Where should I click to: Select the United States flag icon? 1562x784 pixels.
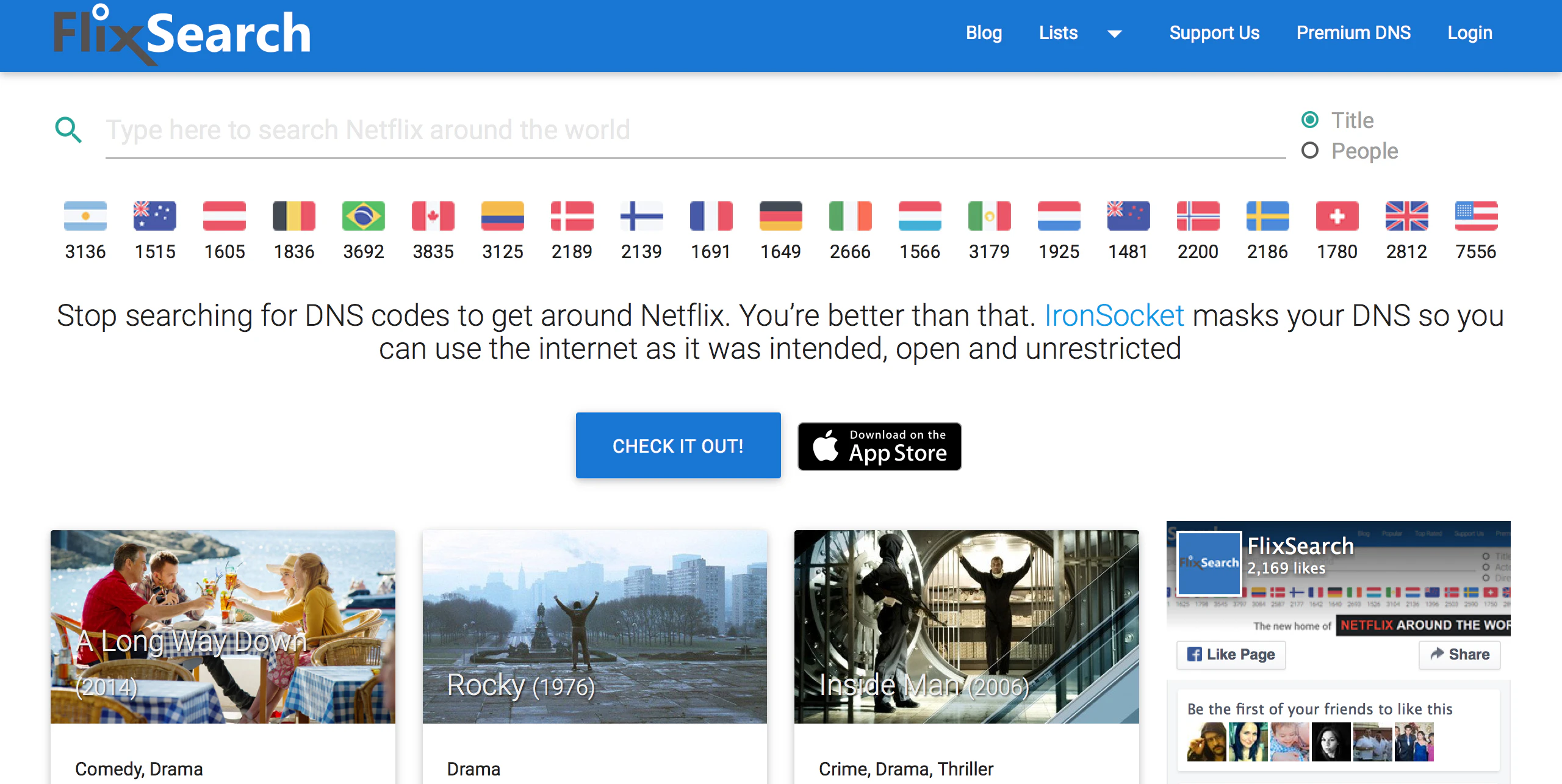point(1476,216)
